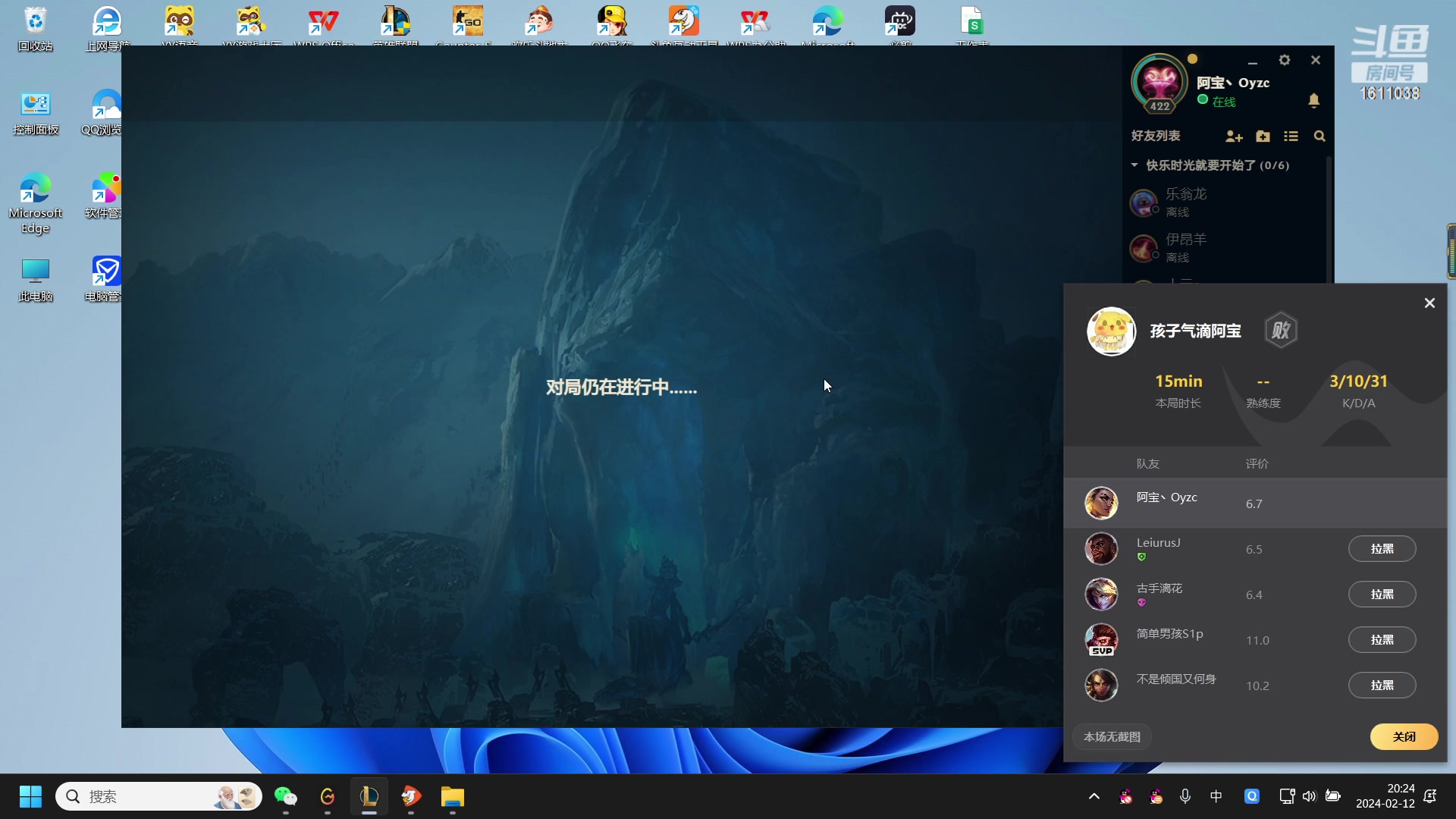Click the 本场无截图 button

[x=1112, y=737]
